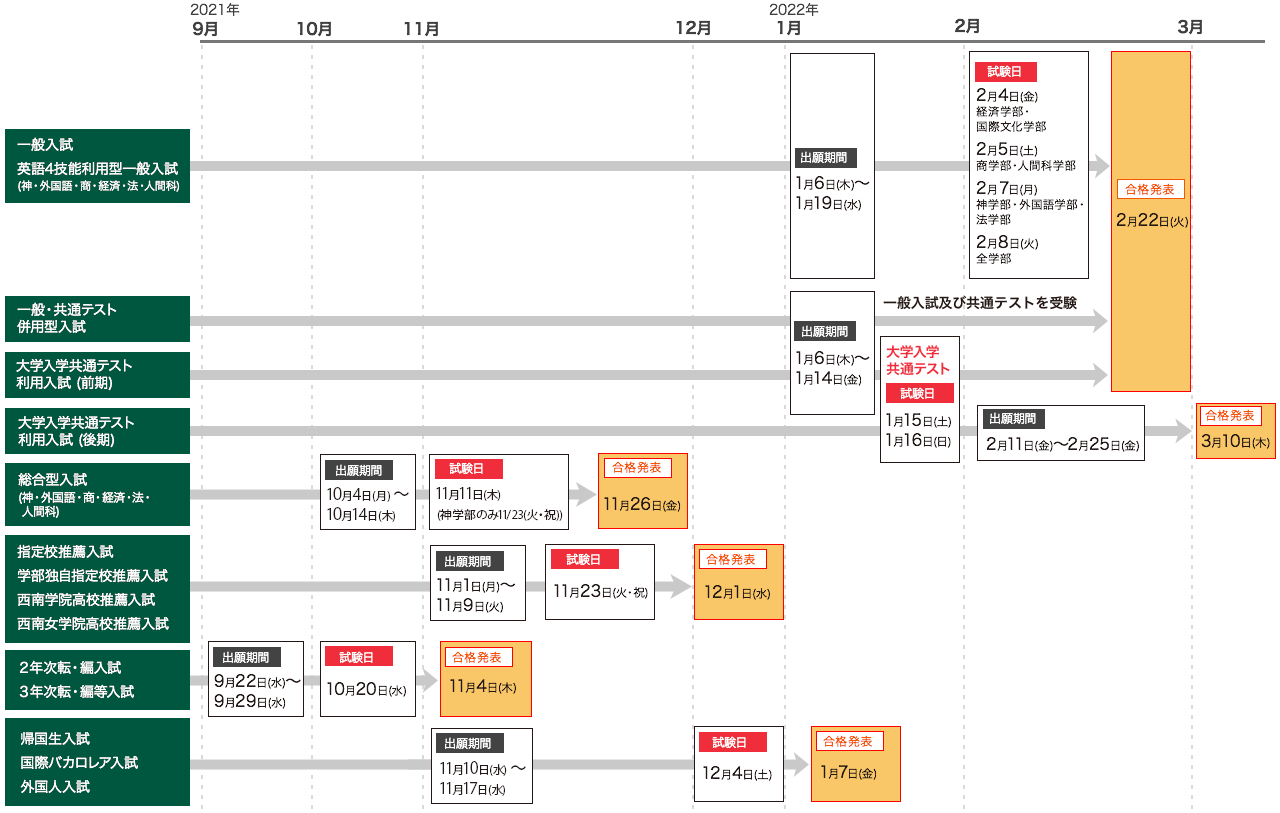Click the 12月4日(土) exam date
1280x813 pixels.
click(x=736, y=774)
